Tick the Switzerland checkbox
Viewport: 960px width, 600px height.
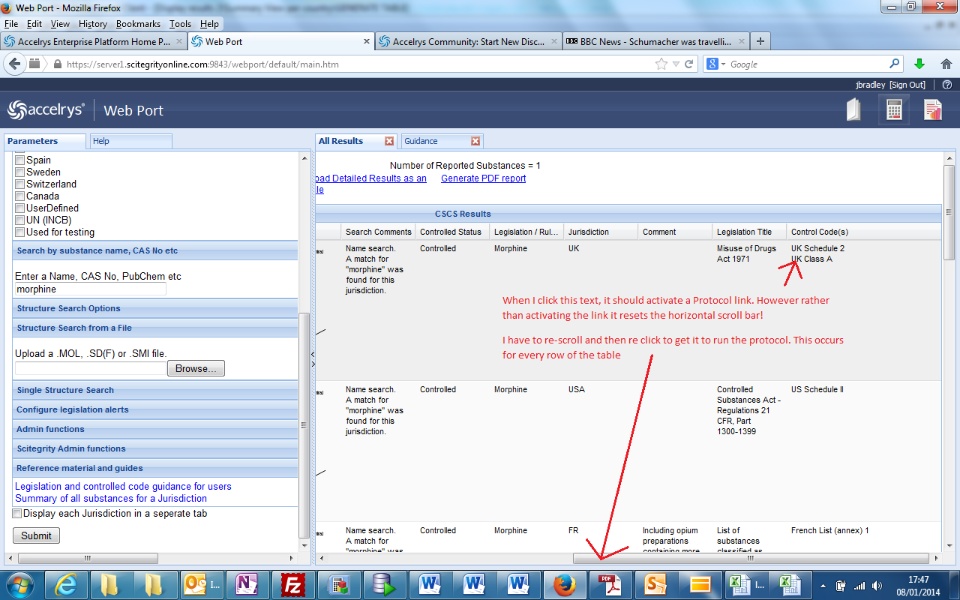(20, 184)
